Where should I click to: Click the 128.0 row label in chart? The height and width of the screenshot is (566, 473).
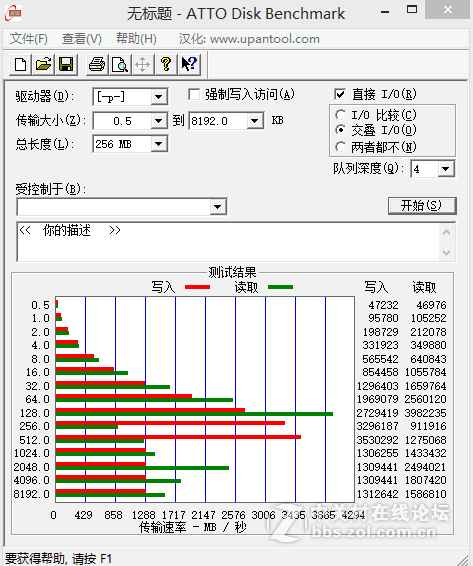tap(35, 413)
